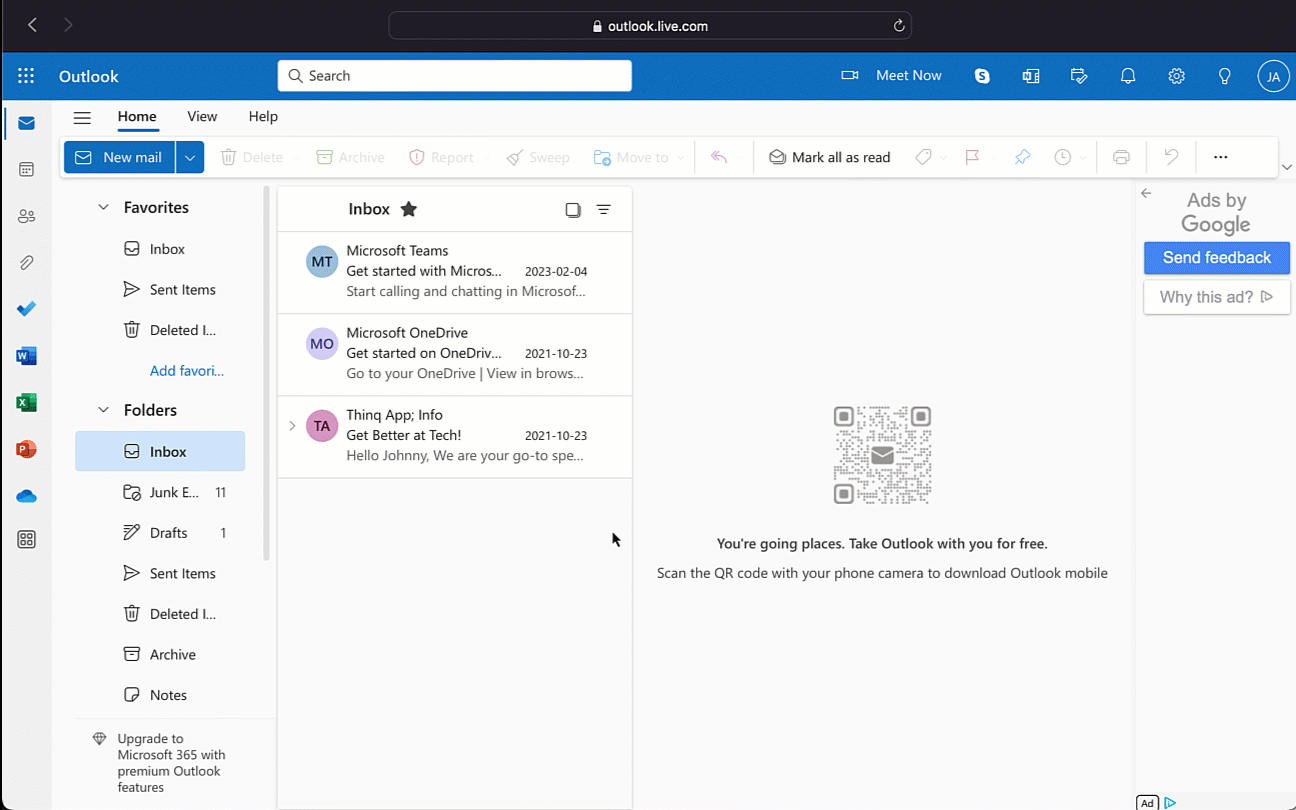Open the Notes folder
Image resolution: width=1296 pixels, height=810 pixels.
[x=160, y=695]
